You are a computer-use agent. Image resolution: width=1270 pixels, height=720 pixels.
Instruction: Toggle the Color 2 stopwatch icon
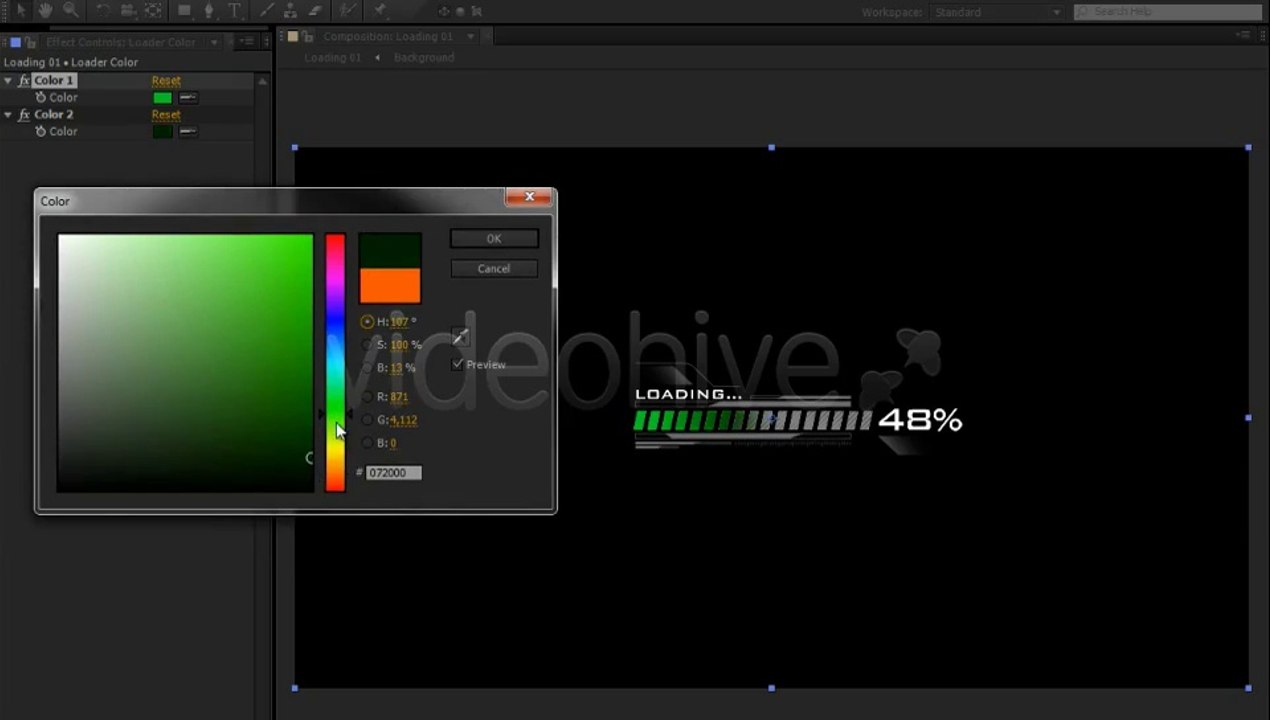click(41, 131)
